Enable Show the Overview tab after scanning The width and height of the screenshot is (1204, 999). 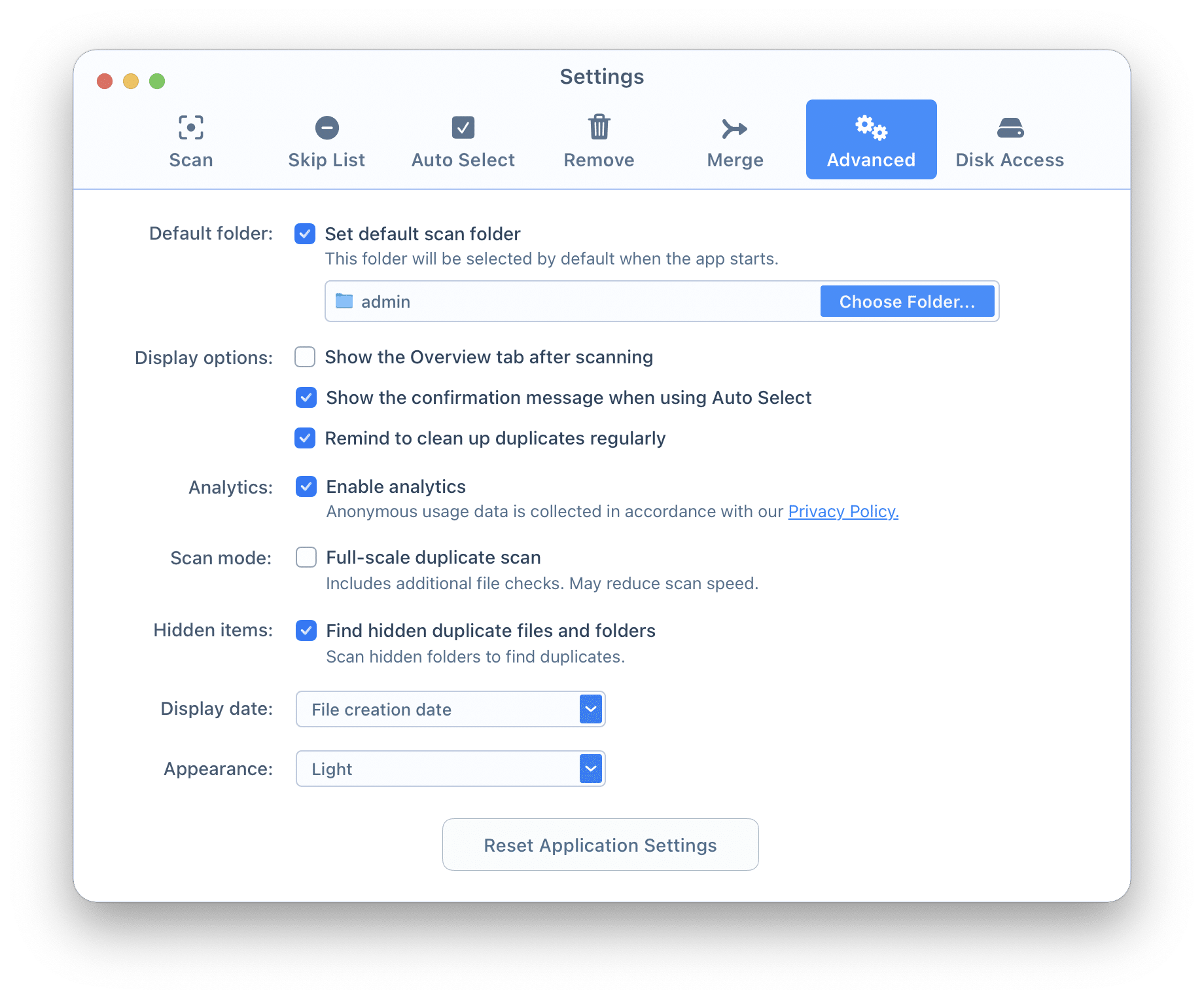pos(305,357)
